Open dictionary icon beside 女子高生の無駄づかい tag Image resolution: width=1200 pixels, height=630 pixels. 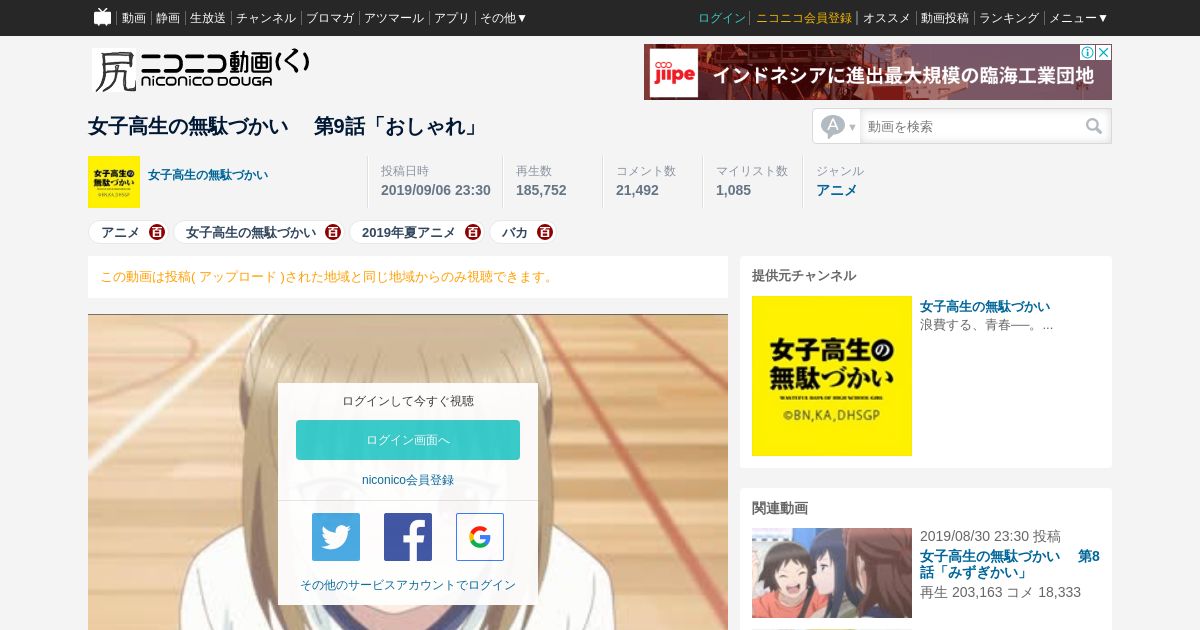coord(333,232)
